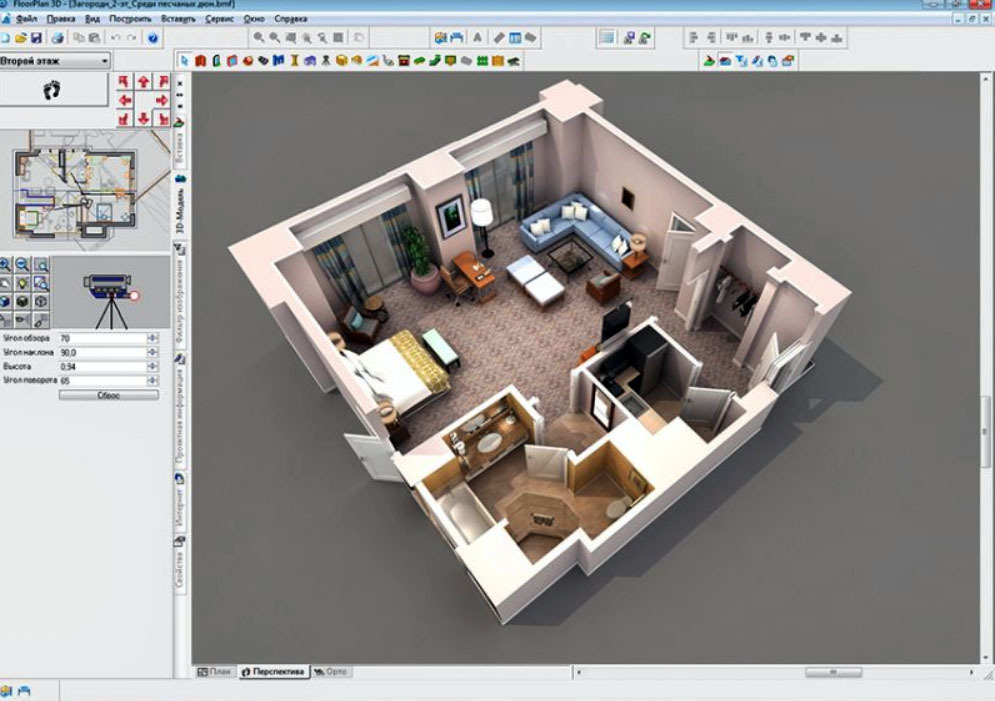Click the zoom in magnifier in camera panel

coord(6,265)
